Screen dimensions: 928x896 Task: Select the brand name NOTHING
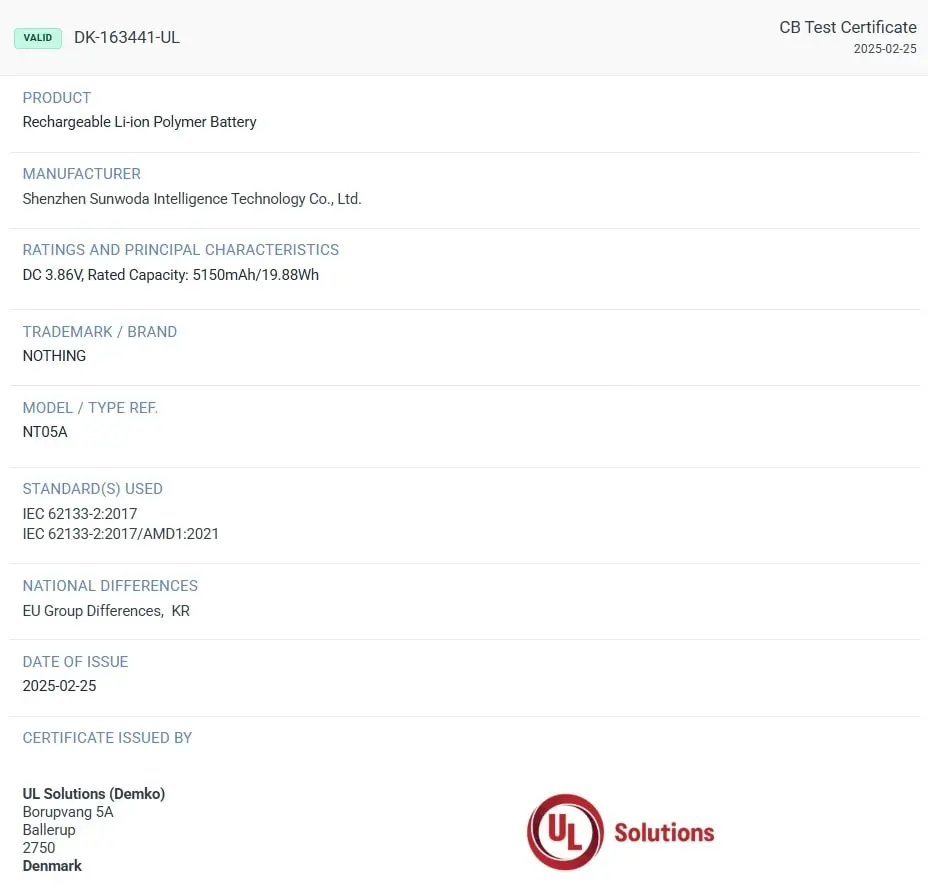[54, 356]
